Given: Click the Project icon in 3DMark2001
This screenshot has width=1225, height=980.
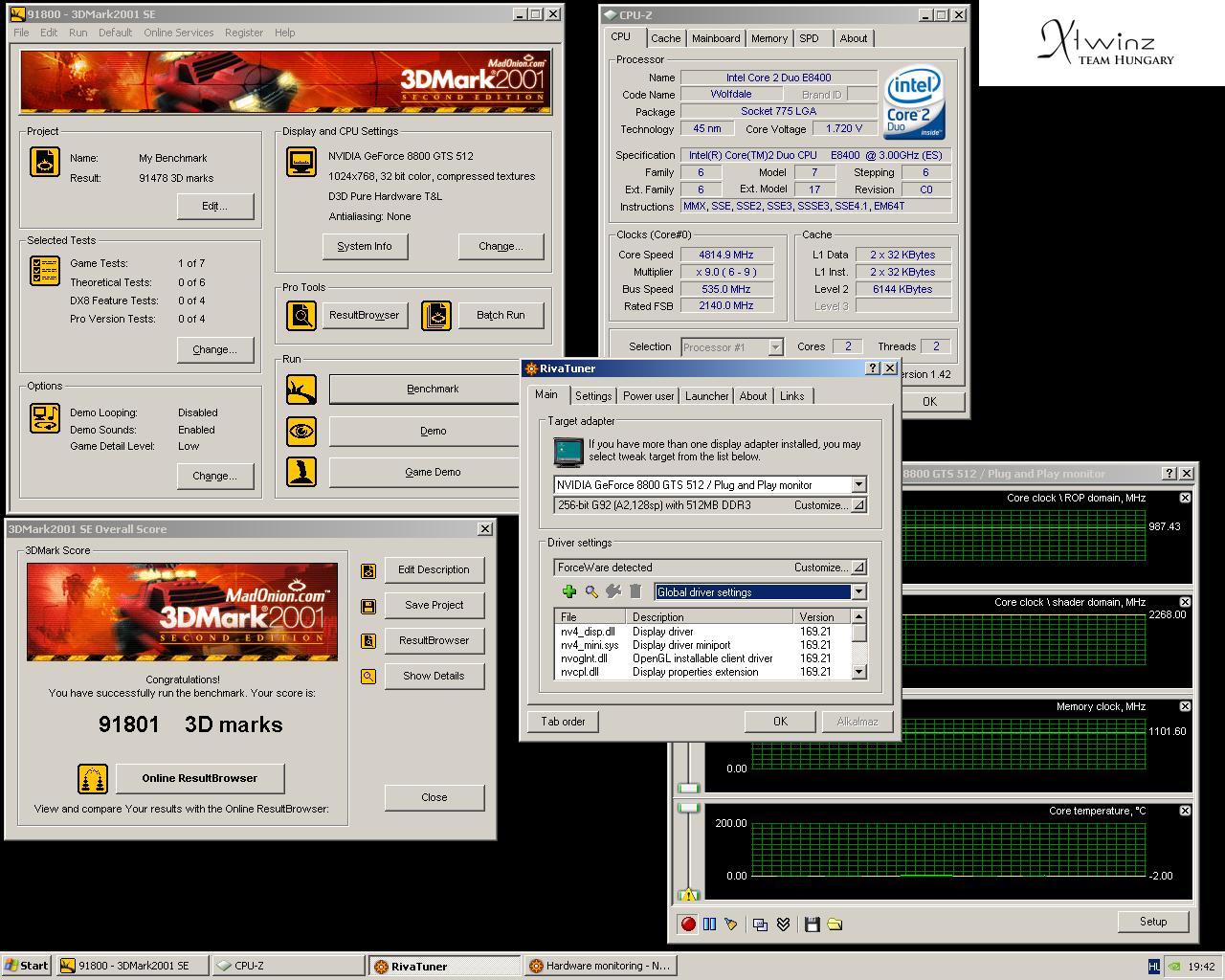Looking at the screenshot, I should [x=45, y=162].
